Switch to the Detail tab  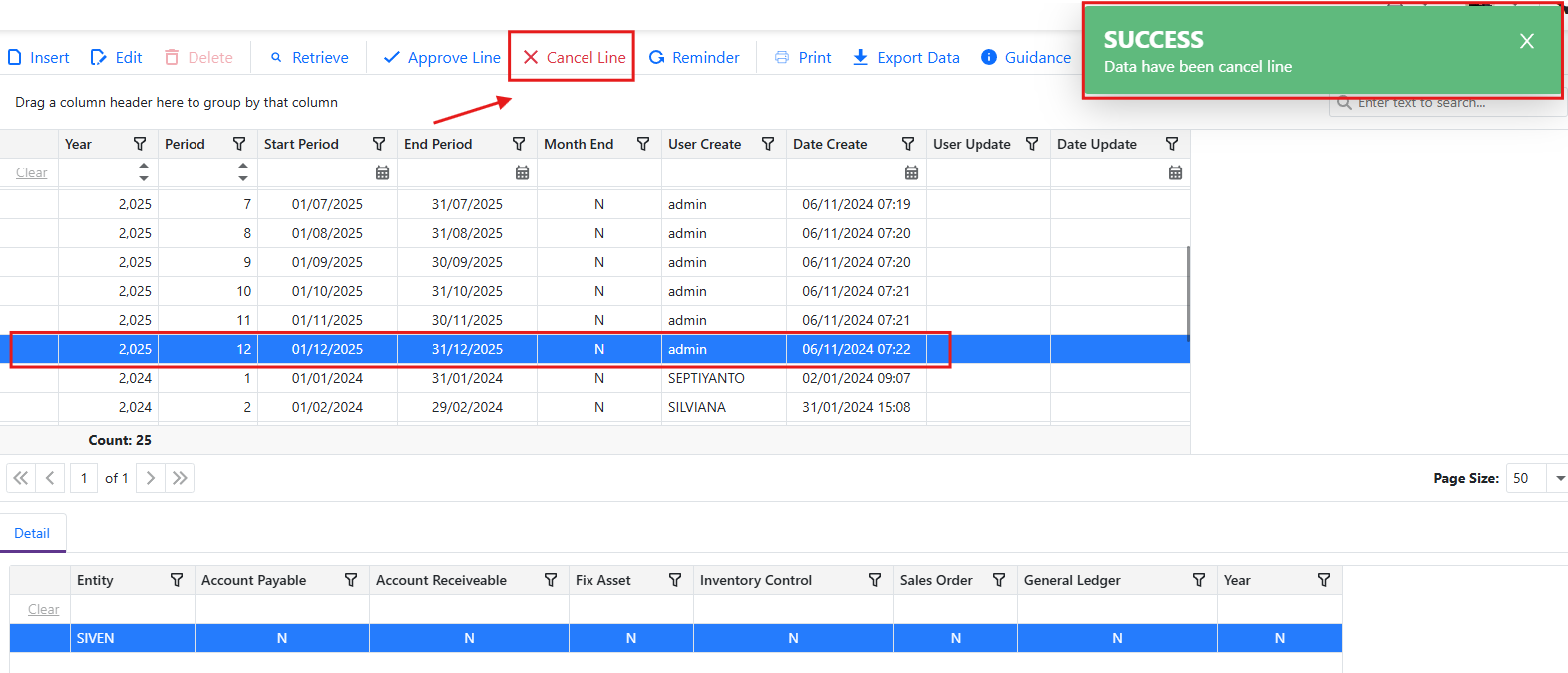coord(32,533)
